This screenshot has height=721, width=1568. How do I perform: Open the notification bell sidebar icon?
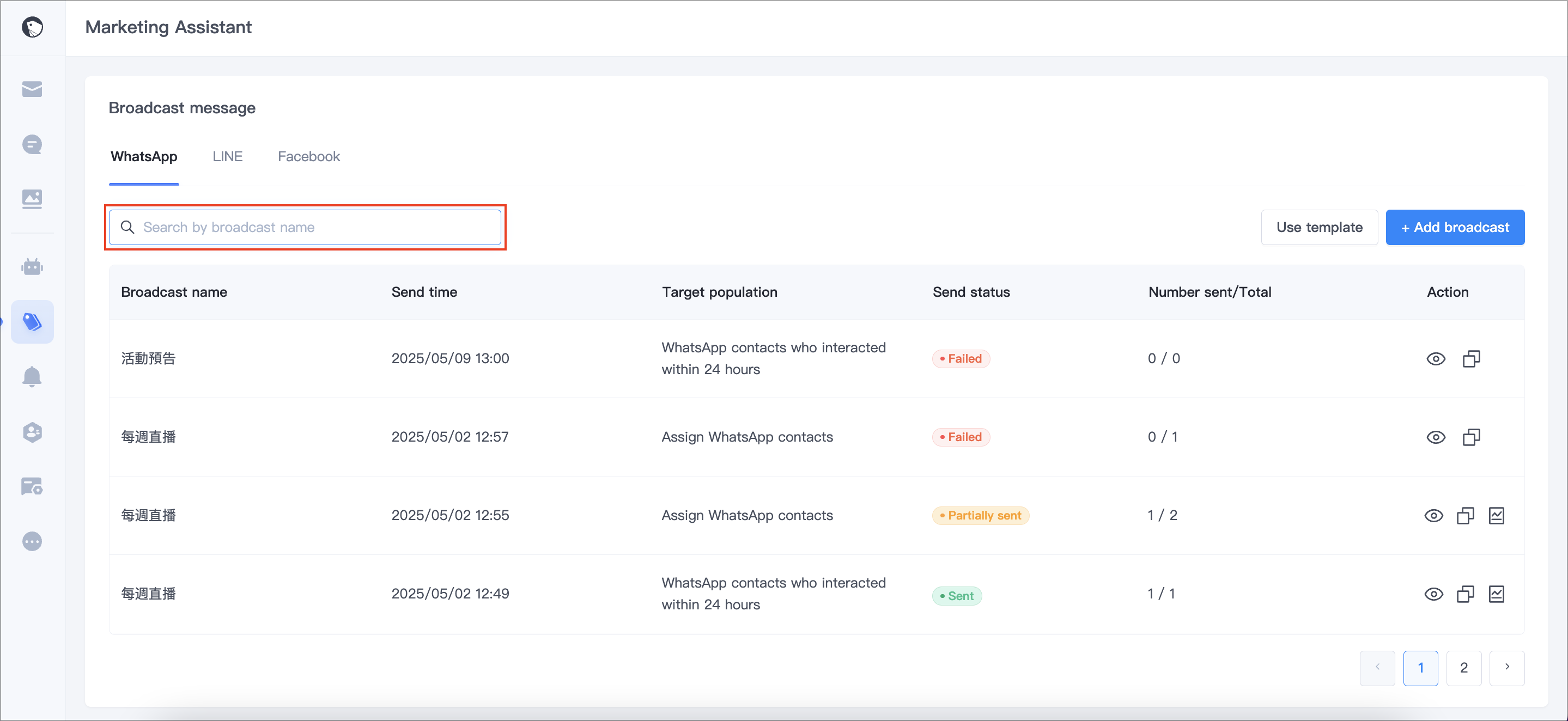coord(32,377)
